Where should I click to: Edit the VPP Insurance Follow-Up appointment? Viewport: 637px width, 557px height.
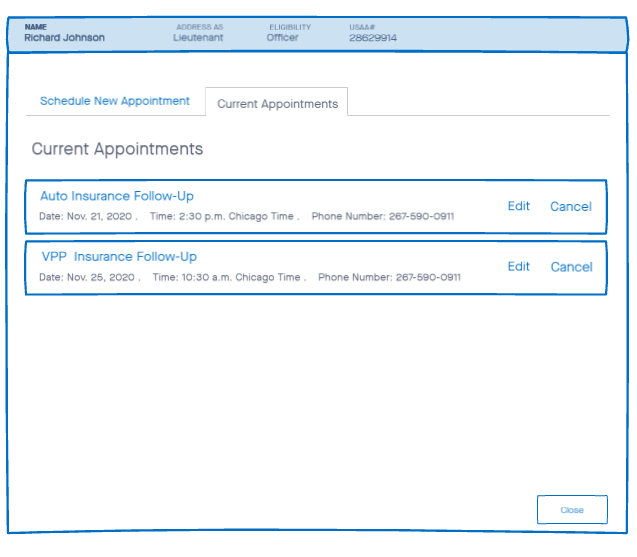point(518,267)
